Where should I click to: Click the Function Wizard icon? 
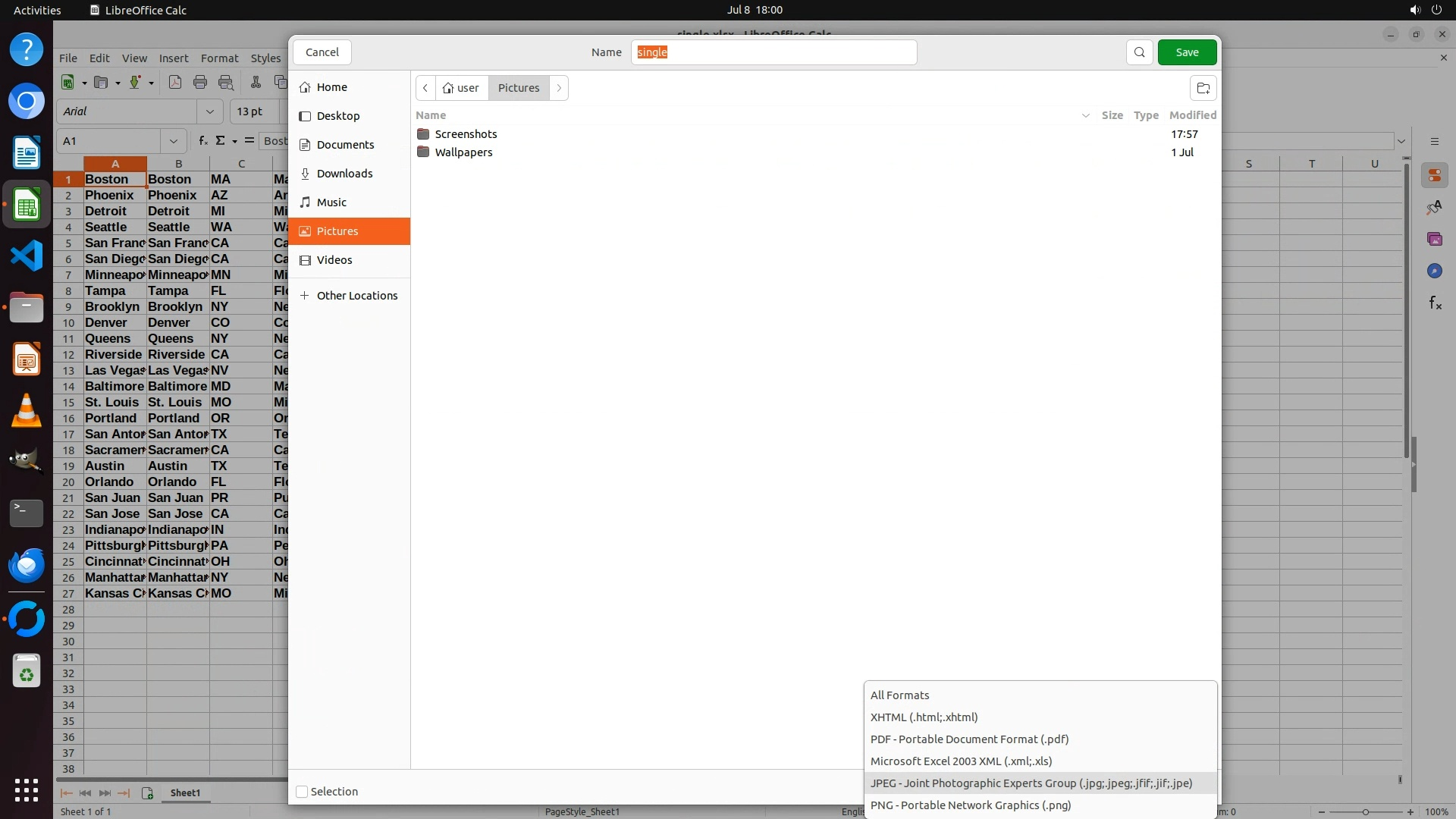pos(202,141)
